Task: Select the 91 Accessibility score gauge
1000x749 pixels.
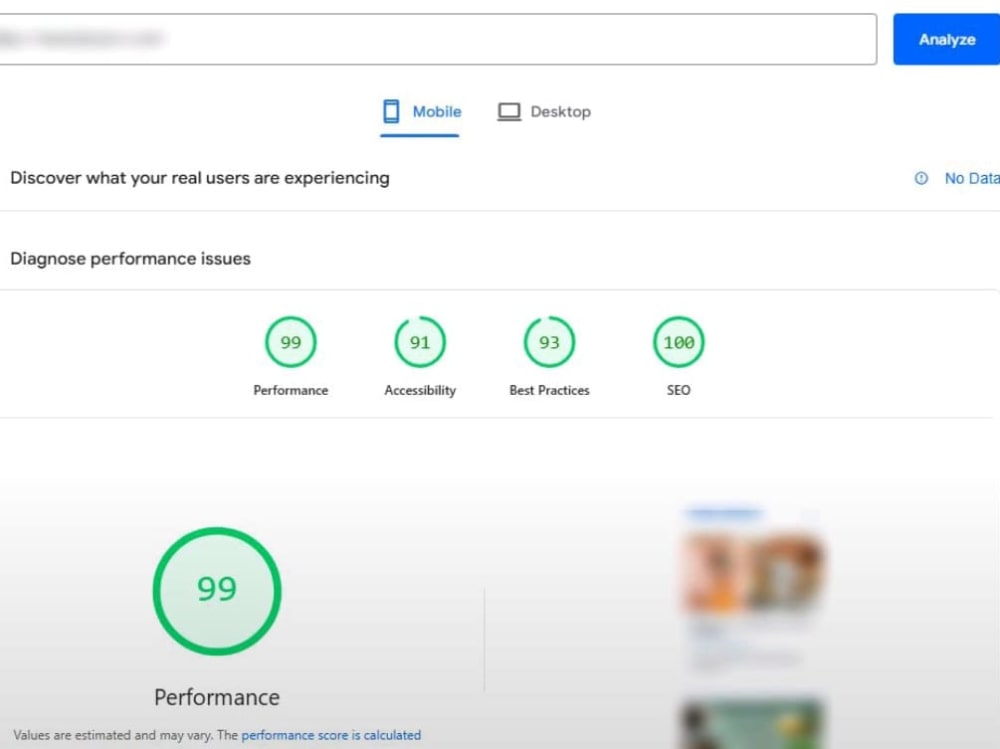Action: 420,342
